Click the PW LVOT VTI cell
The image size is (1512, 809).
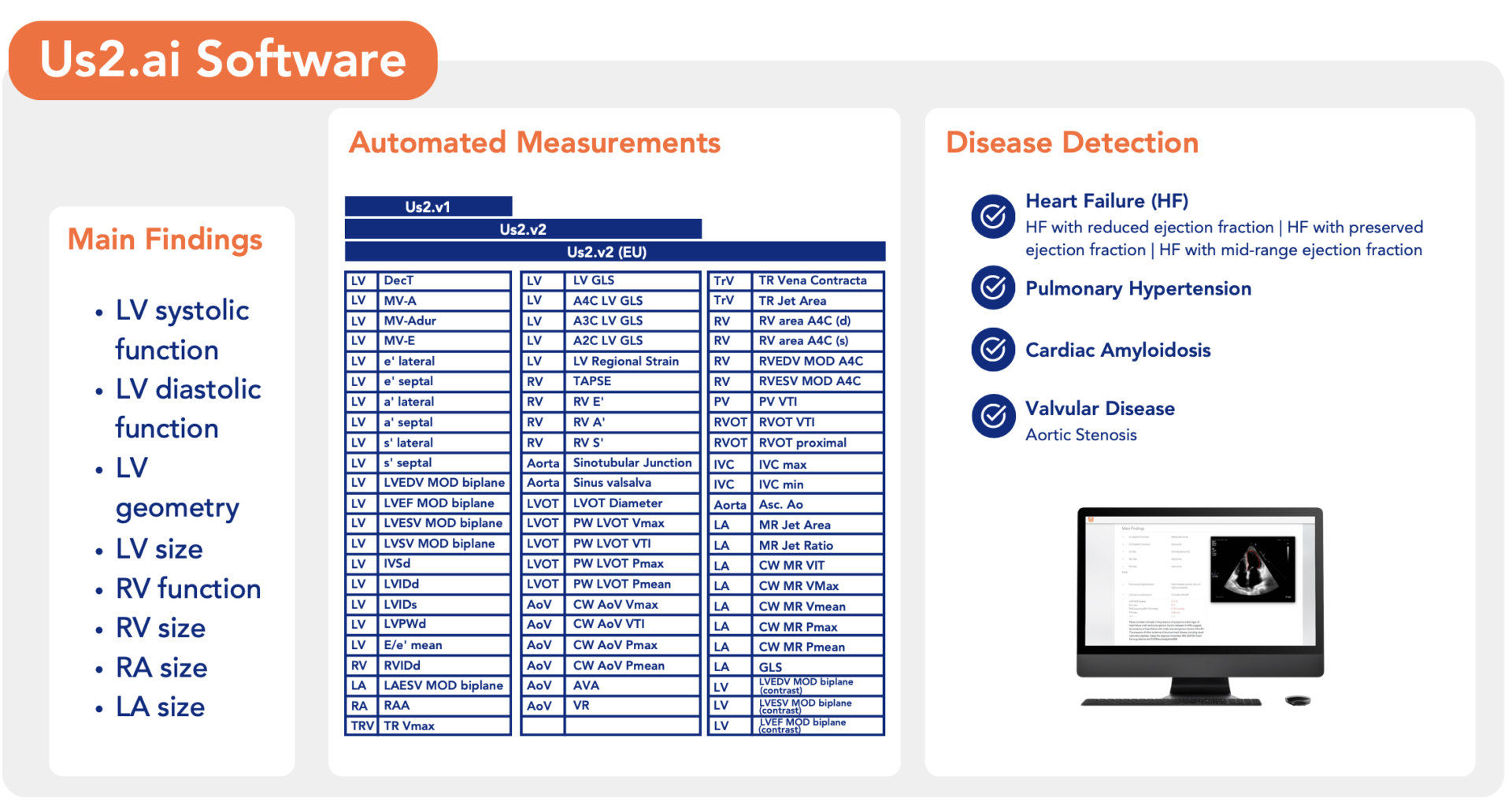pyautogui.click(x=632, y=543)
